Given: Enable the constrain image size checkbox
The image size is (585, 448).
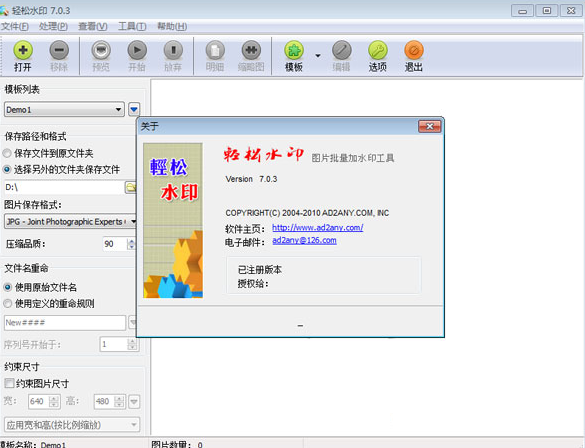Looking at the screenshot, I should [x=9, y=383].
